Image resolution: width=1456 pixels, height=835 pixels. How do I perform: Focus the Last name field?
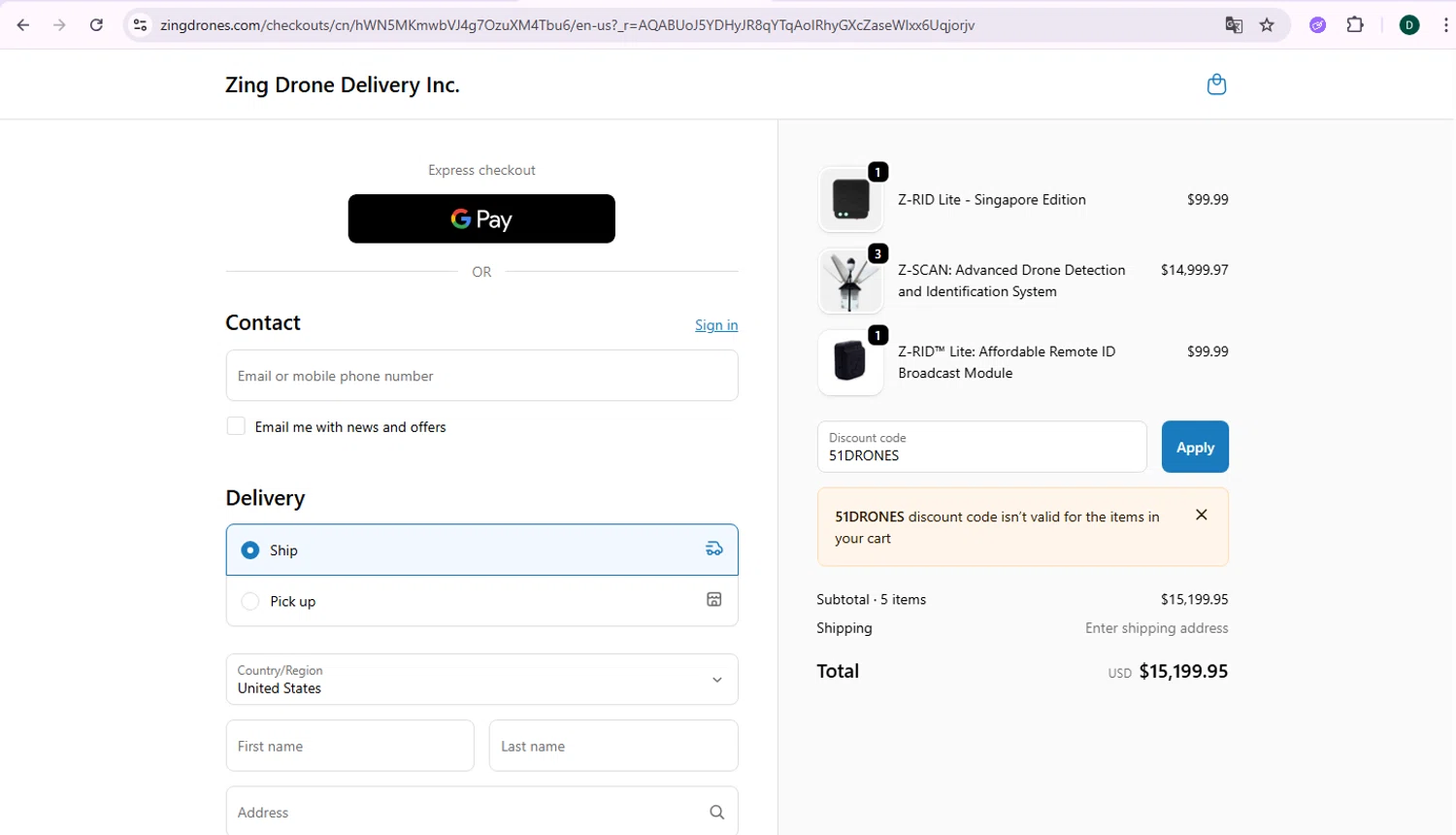tap(613, 746)
